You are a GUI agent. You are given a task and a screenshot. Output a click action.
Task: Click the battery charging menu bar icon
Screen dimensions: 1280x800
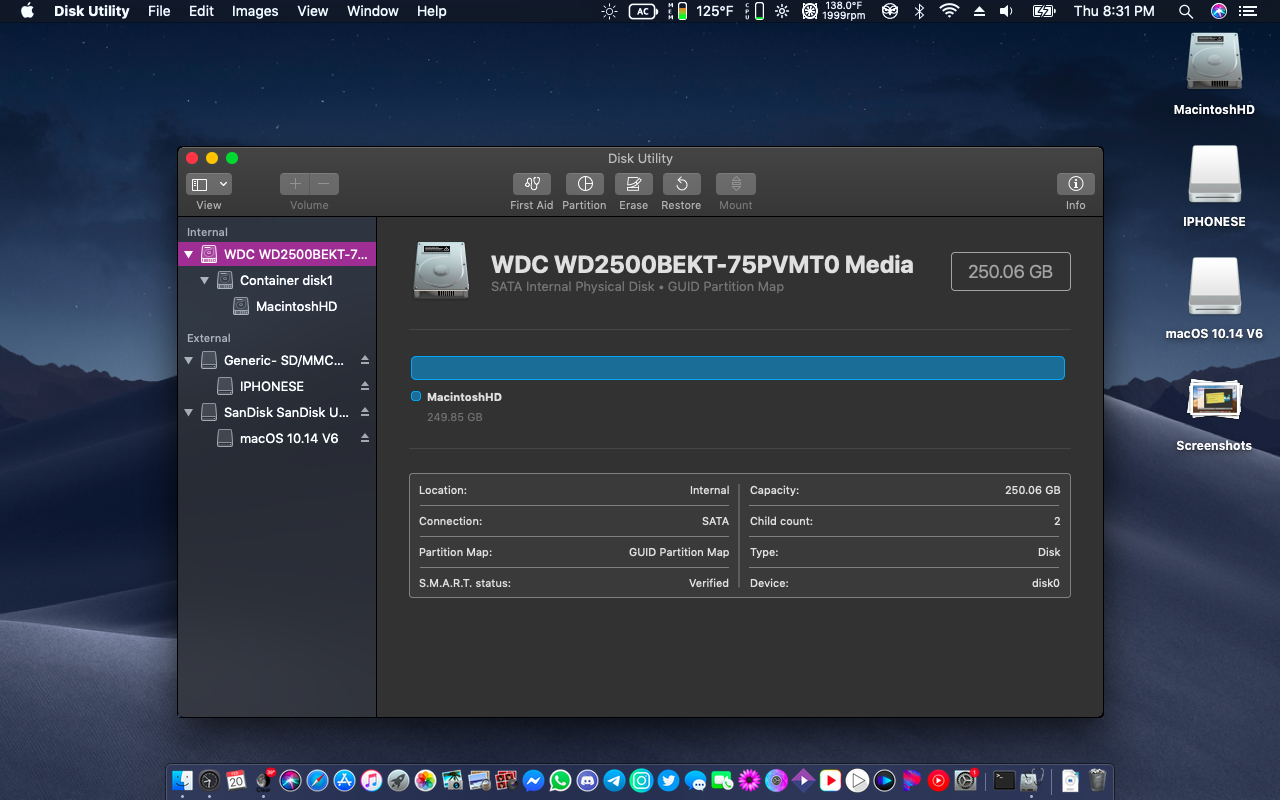pos(1043,11)
